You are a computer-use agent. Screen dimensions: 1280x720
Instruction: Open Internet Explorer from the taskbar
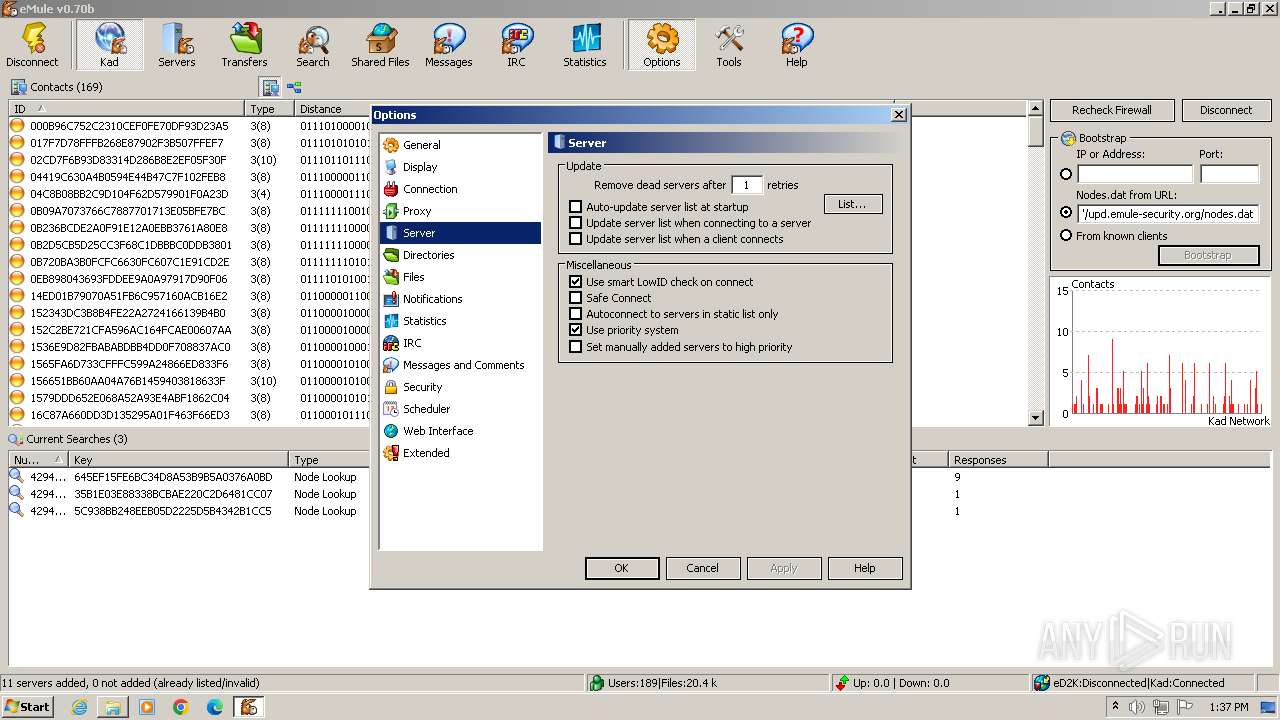tap(79, 707)
